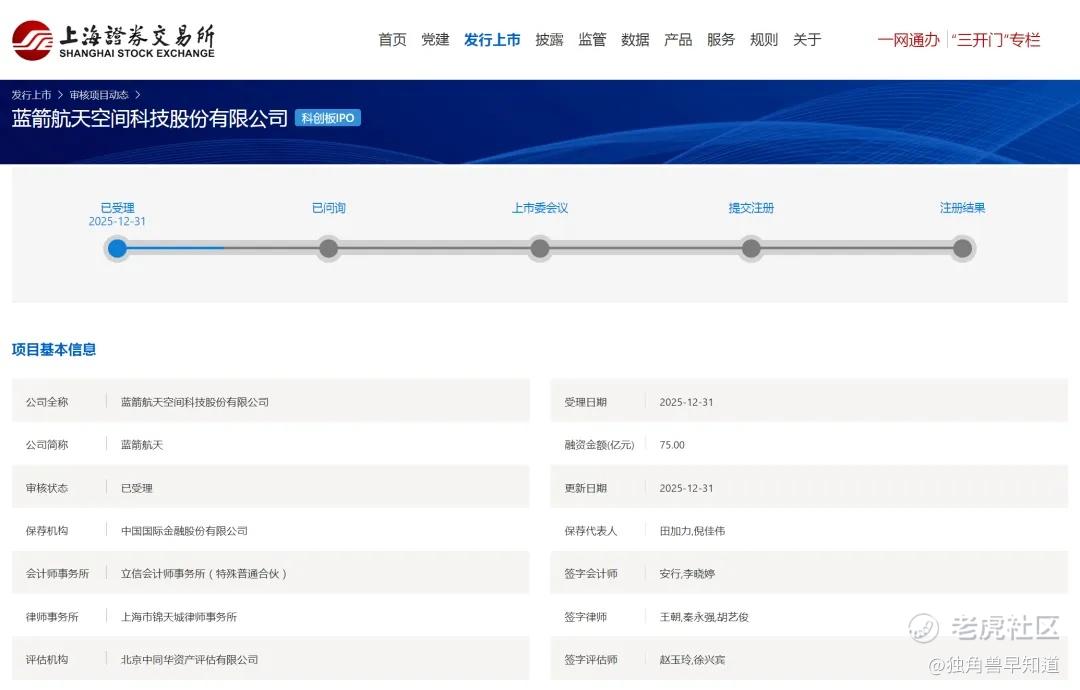Go to 审核项目动态 breadcrumb
1080x690 pixels.
98,95
